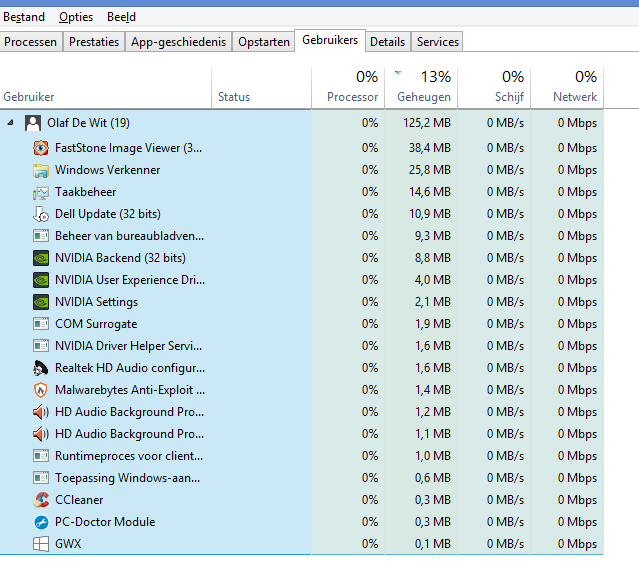Open the Opties menu
Image resolution: width=639 pixels, height=576 pixels.
76,17
